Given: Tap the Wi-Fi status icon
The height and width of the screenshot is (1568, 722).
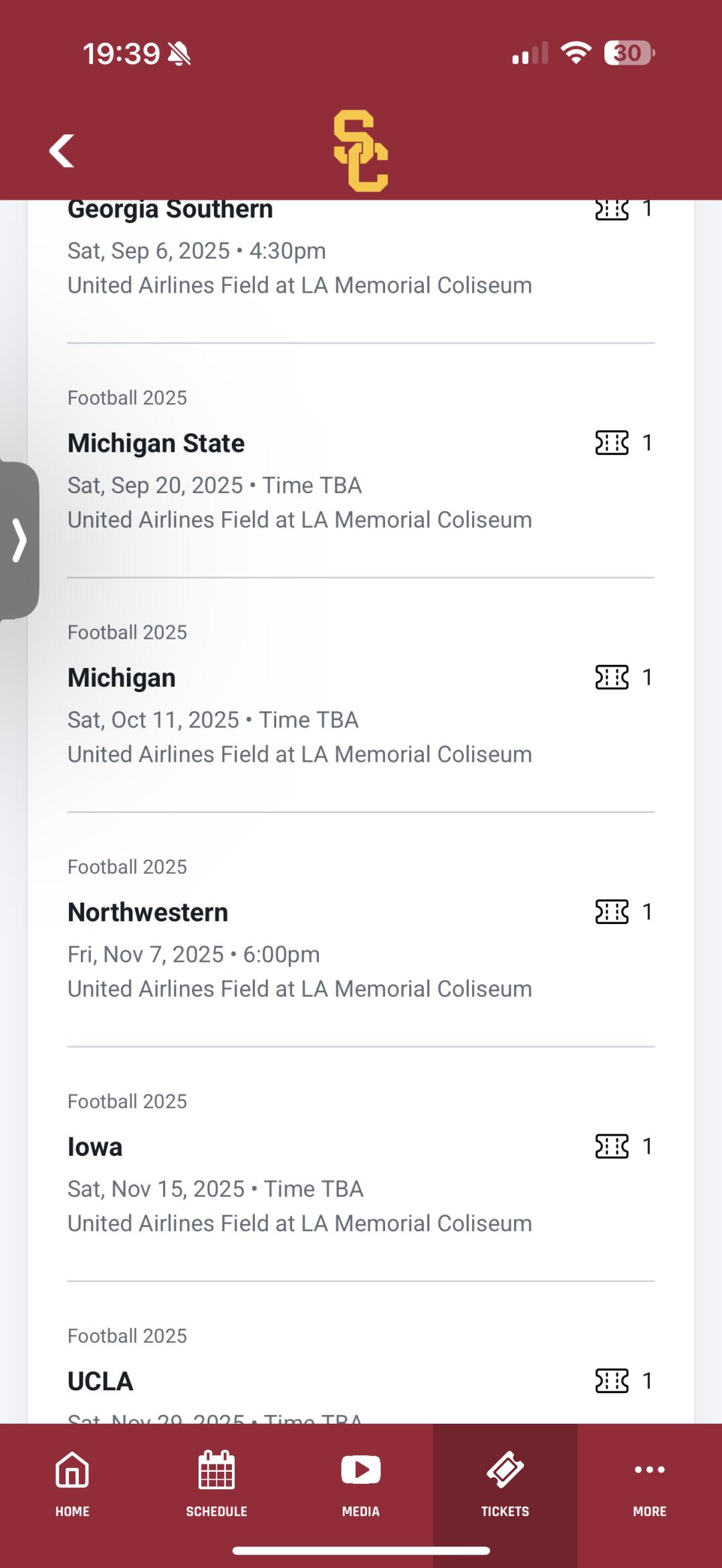Looking at the screenshot, I should (576, 52).
